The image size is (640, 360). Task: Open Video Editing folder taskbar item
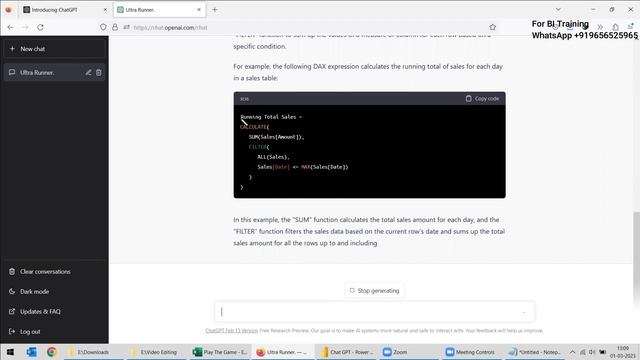coord(155,352)
